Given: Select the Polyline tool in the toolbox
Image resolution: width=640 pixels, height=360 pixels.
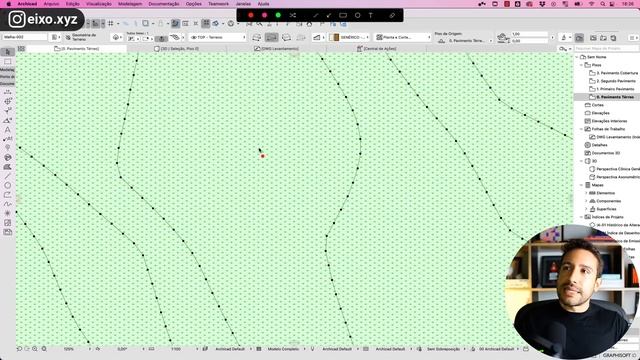Looking at the screenshot, I should pyautogui.click(x=7, y=195).
